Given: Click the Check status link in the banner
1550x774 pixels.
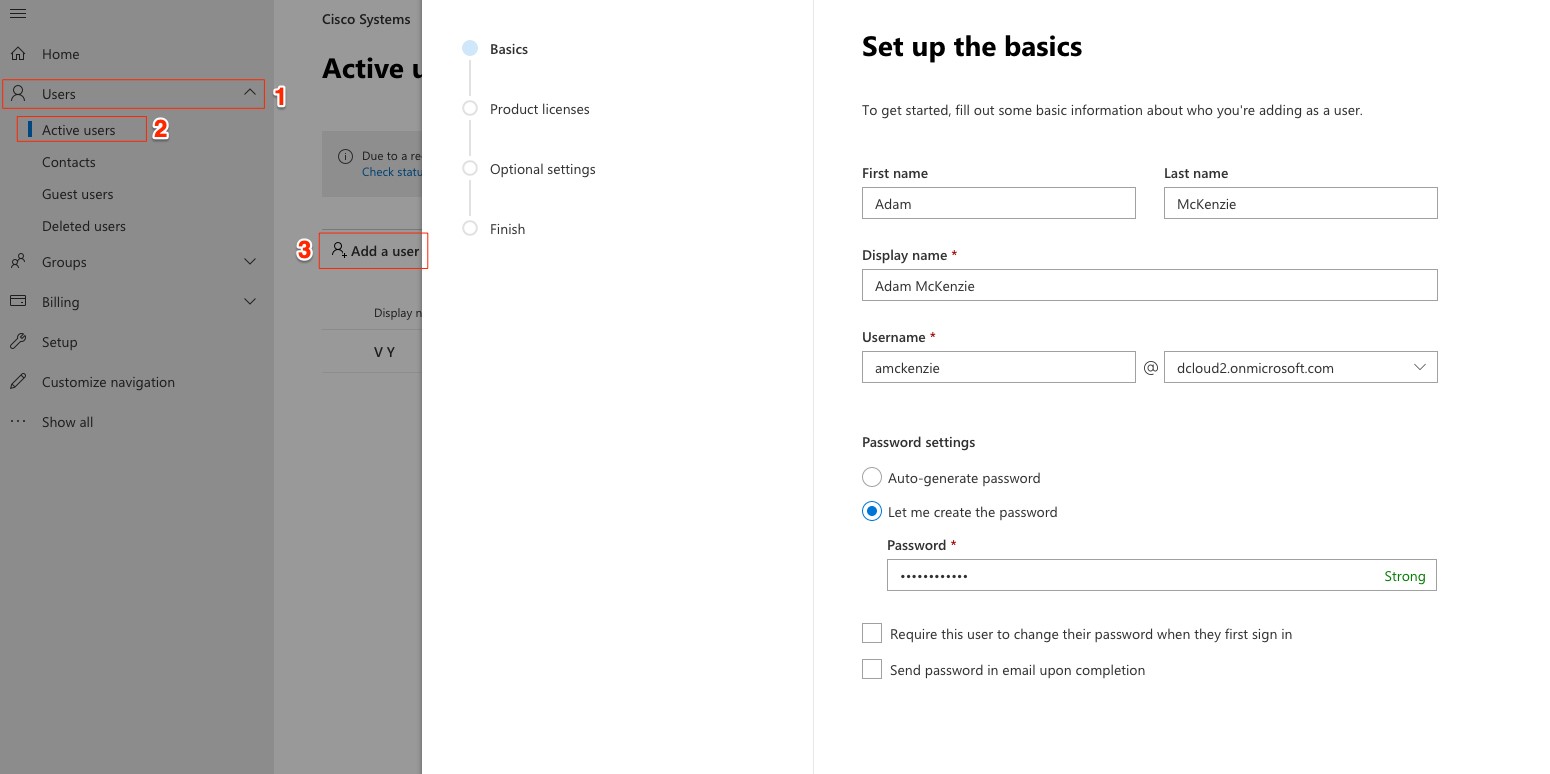Looking at the screenshot, I should tap(392, 172).
